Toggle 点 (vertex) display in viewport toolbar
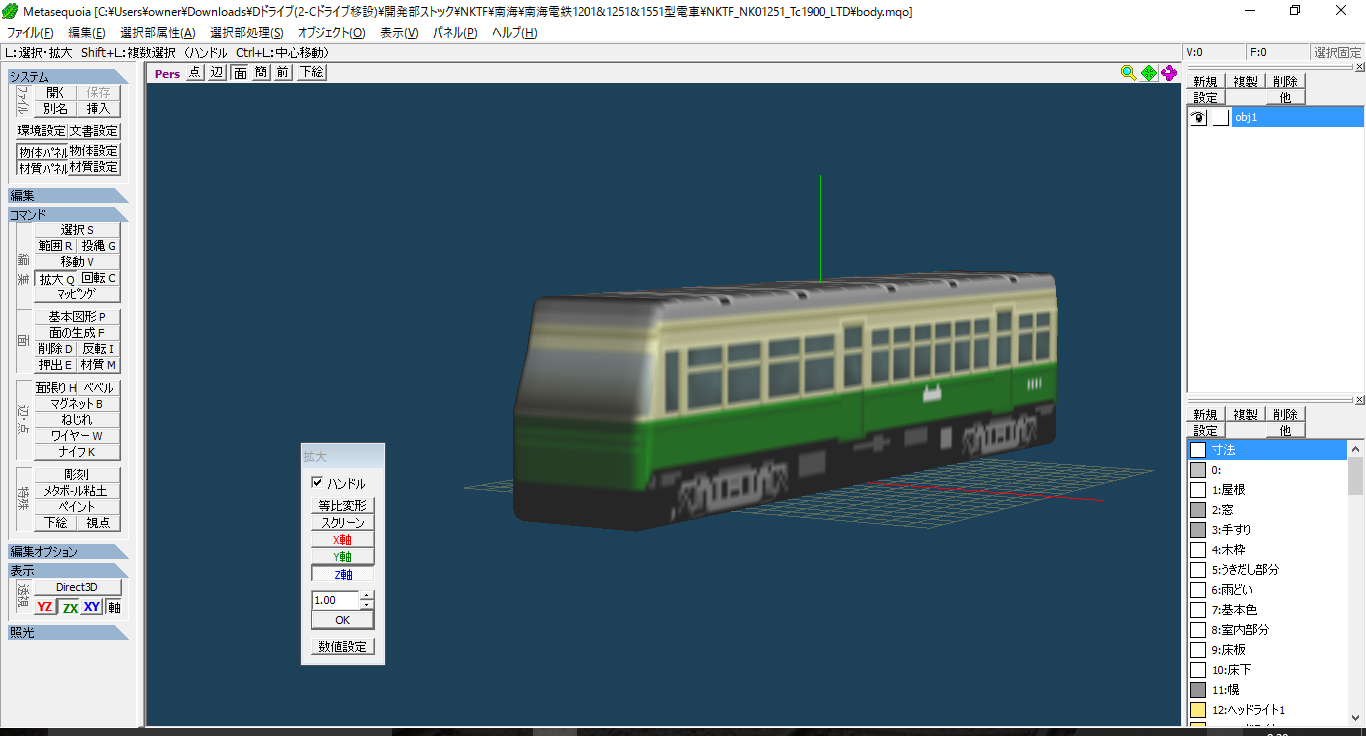 (x=194, y=72)
